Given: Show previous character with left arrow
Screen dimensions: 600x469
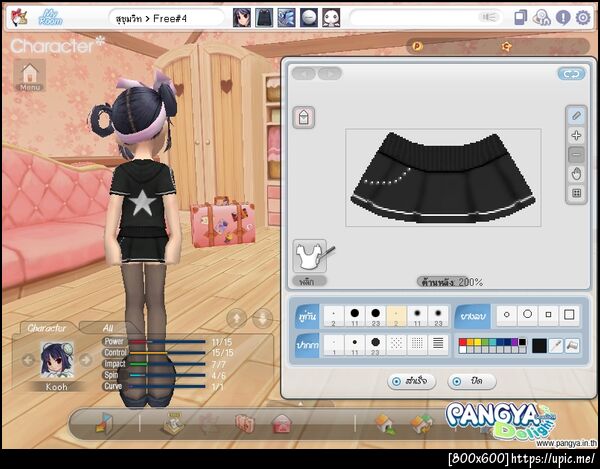Looking at the screenshot, I should coord(28,360).
